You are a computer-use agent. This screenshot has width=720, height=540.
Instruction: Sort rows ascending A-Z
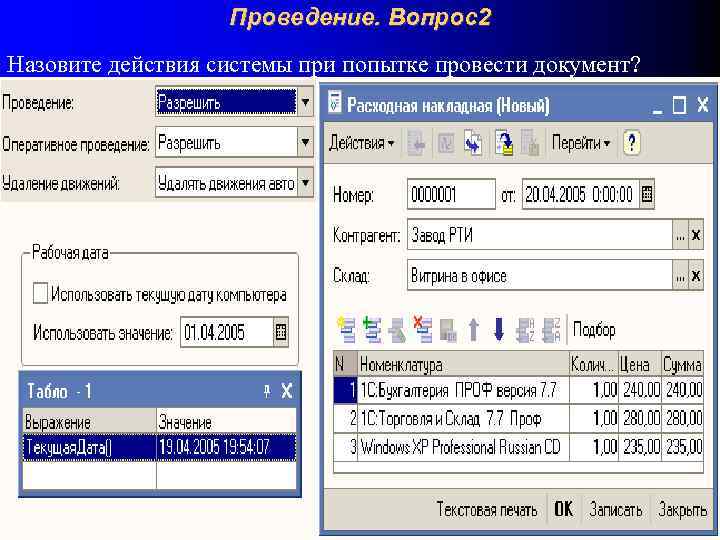click(525, 330)
